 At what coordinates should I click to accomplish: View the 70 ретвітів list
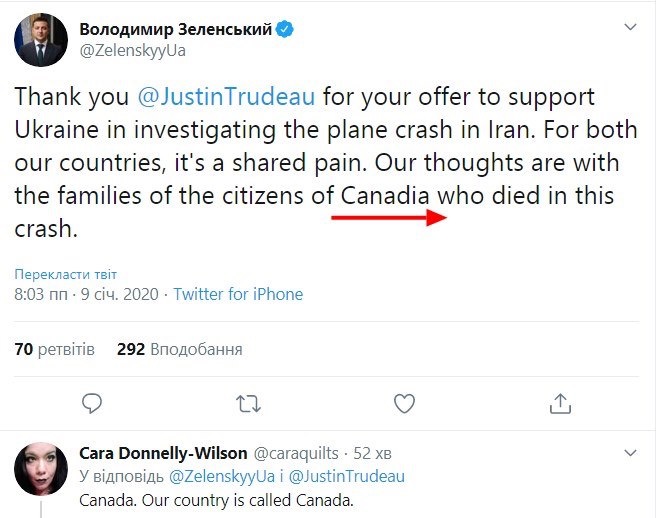54,350
